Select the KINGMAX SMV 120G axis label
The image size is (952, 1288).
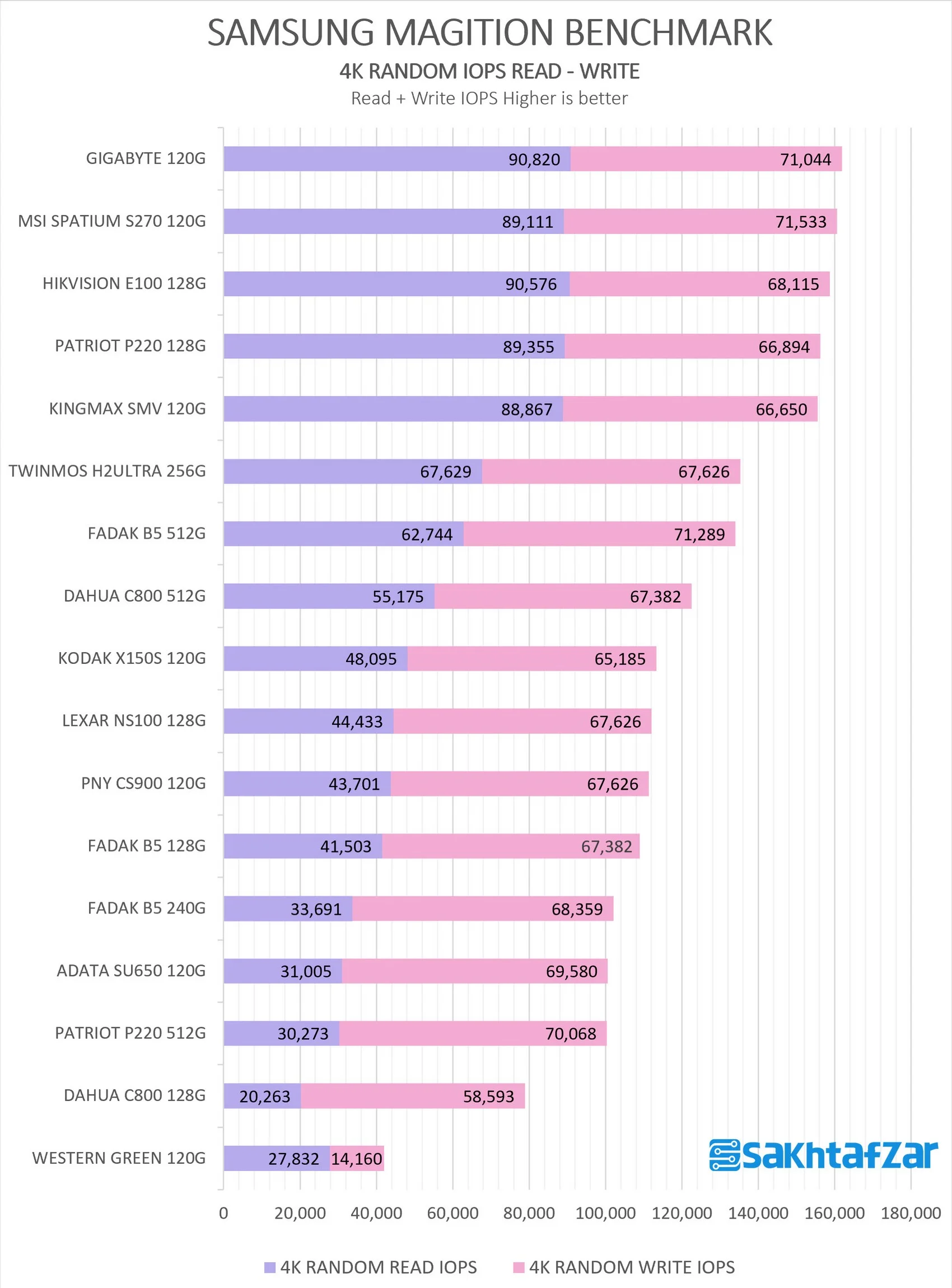click(127, 409)
